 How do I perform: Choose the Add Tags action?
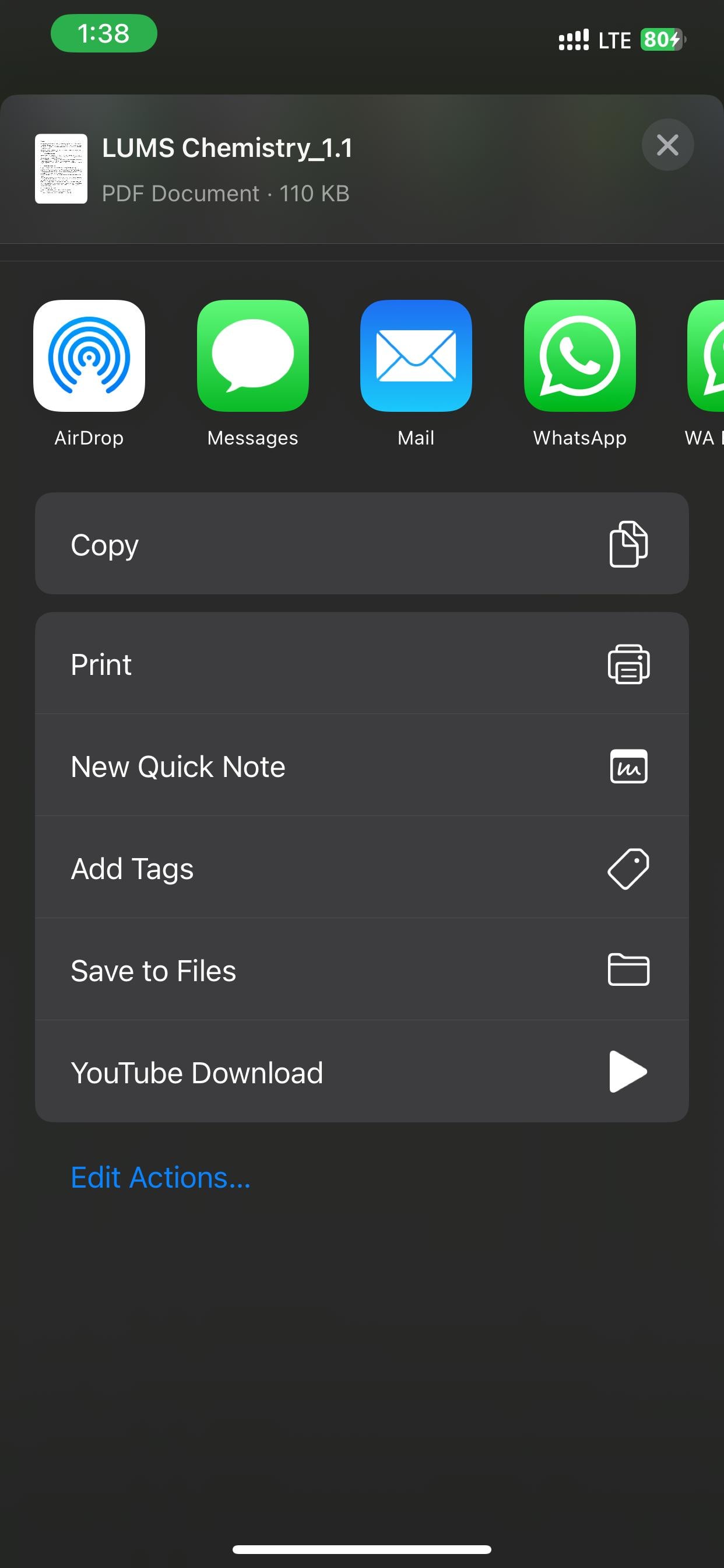tap(362, 867)
